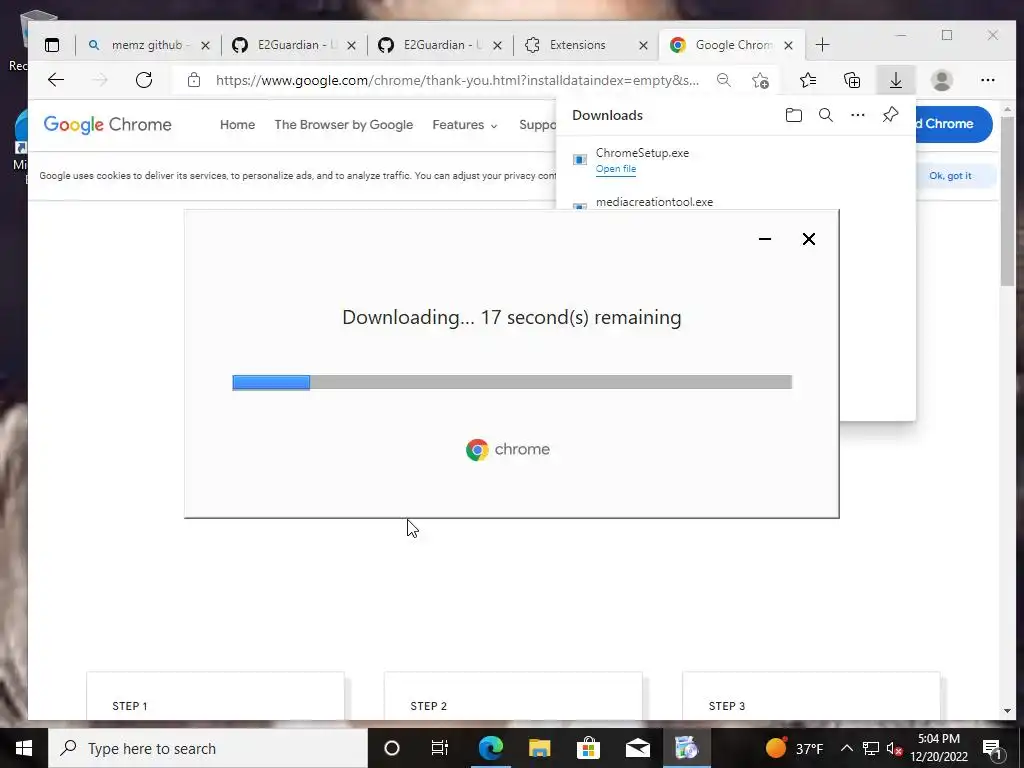The image size is (1024, 768).
Task: Go back using the browser back arrow
Action: pyautogui.click(x=56, y=80)
